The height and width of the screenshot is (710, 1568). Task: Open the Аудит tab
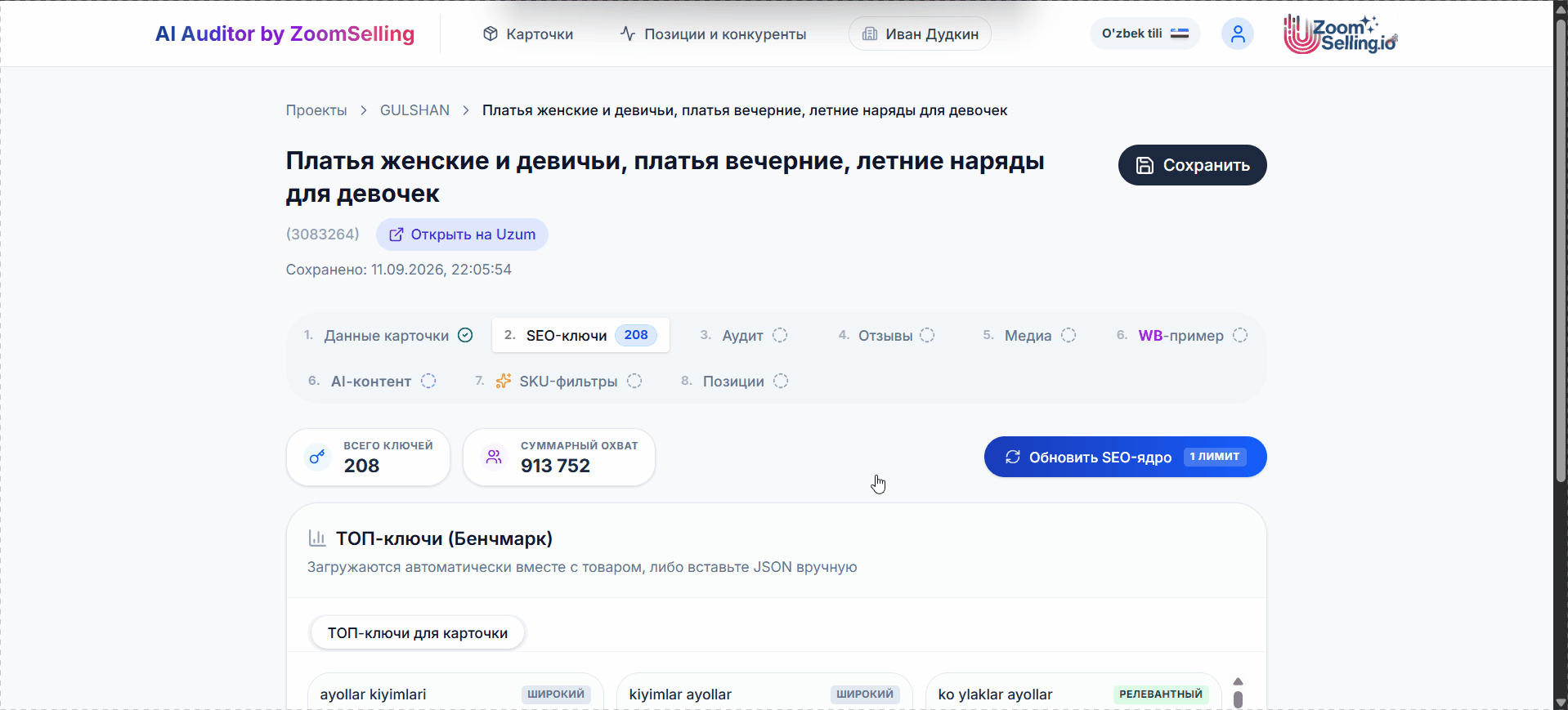744,335
